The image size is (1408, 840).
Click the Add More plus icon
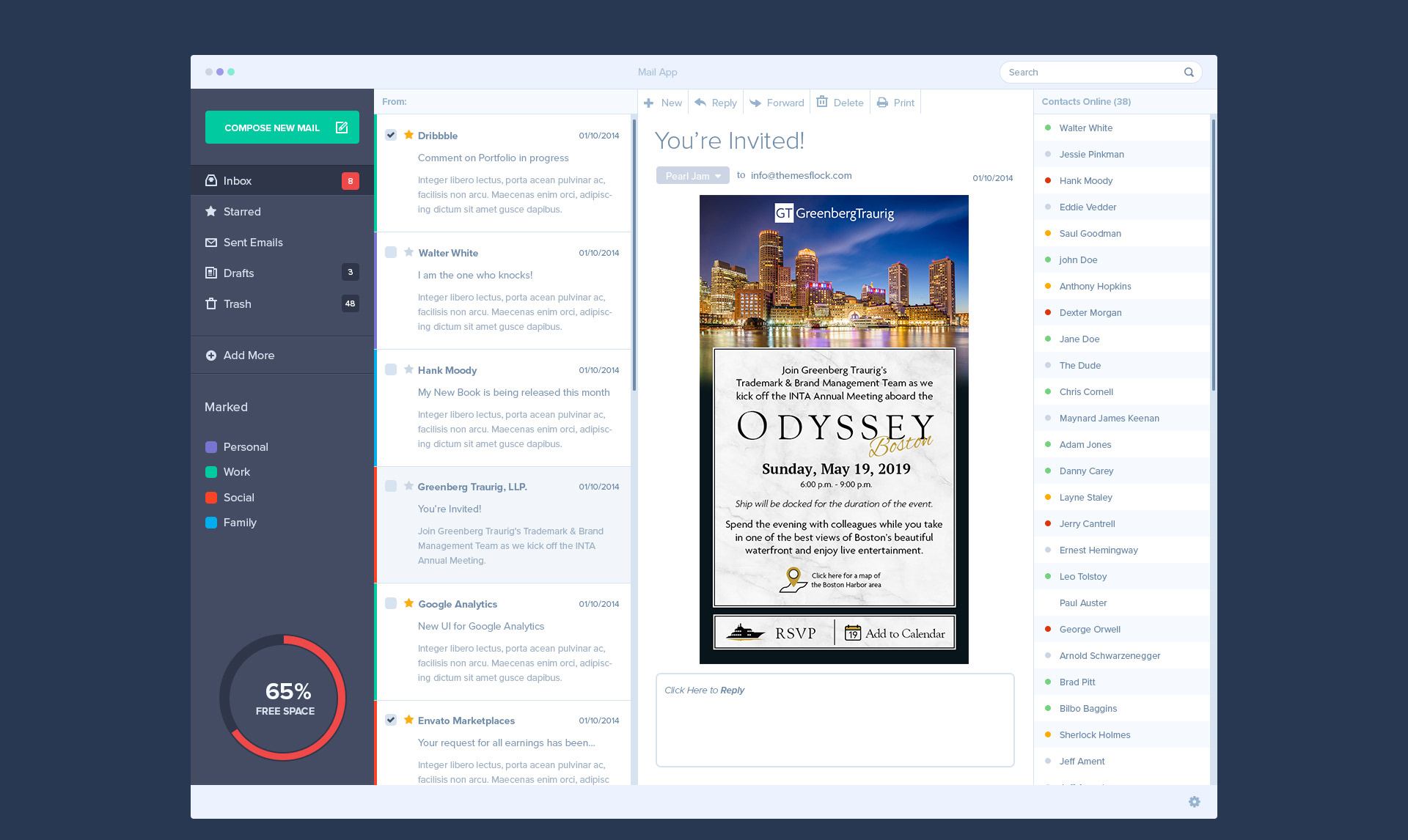[x=211, y=355]
